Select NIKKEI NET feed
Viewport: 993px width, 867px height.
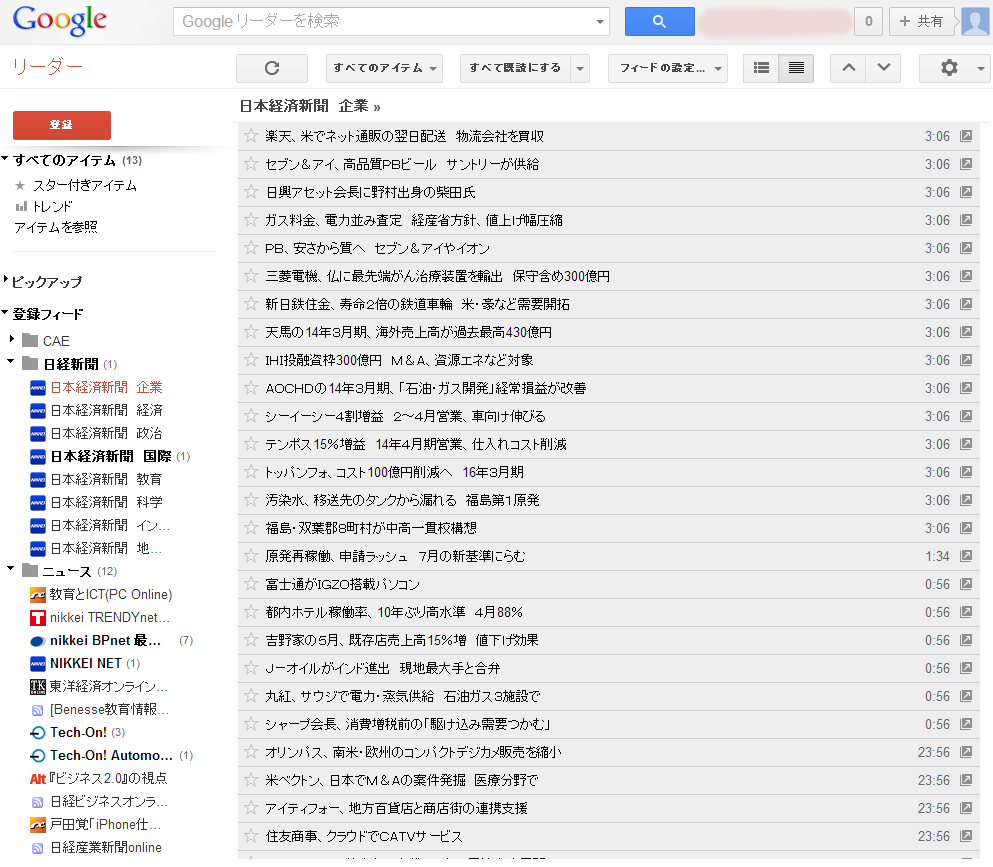coord(85,664)
